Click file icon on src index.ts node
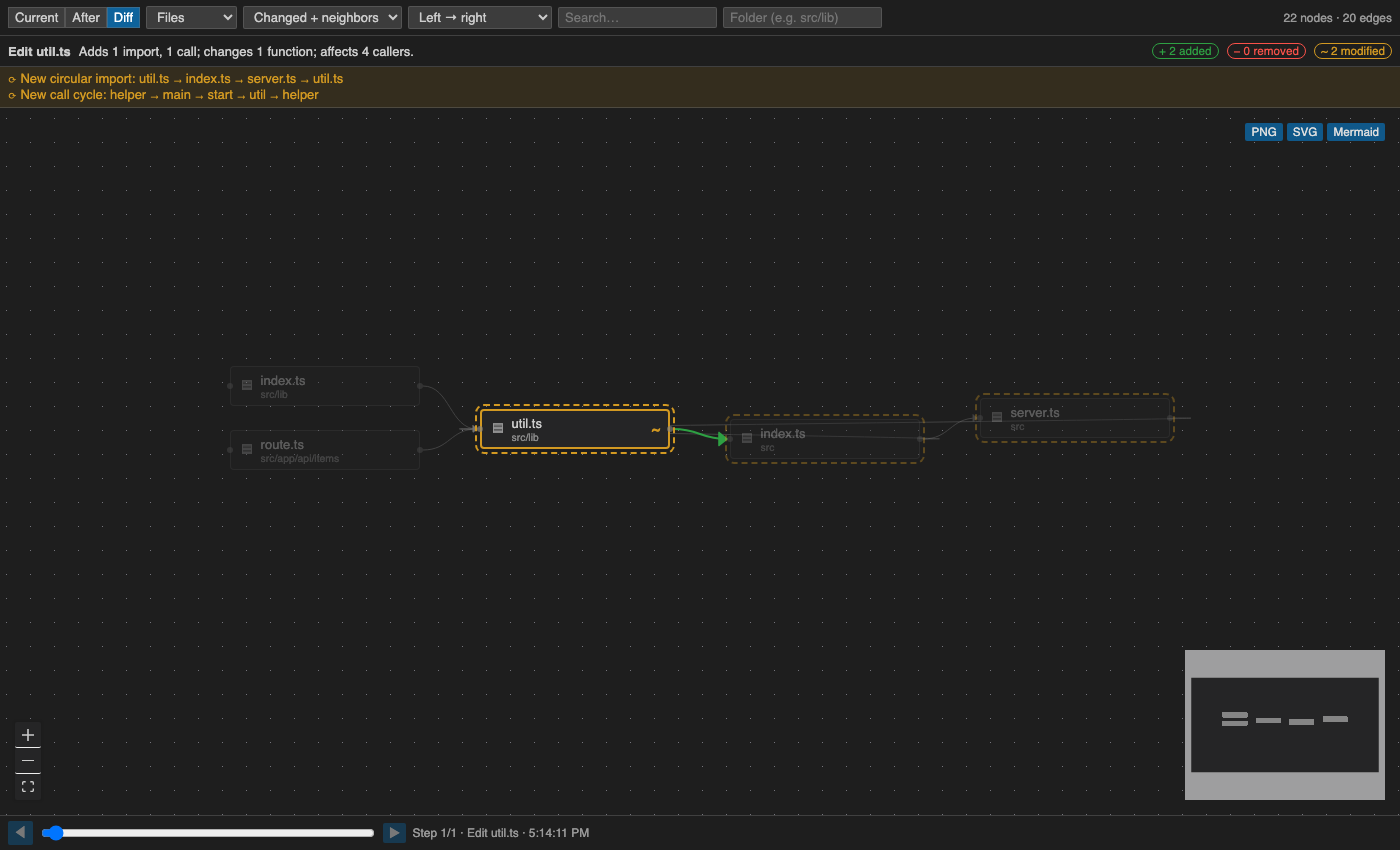This screenshot has height=850, width=1400. (747, 438)
